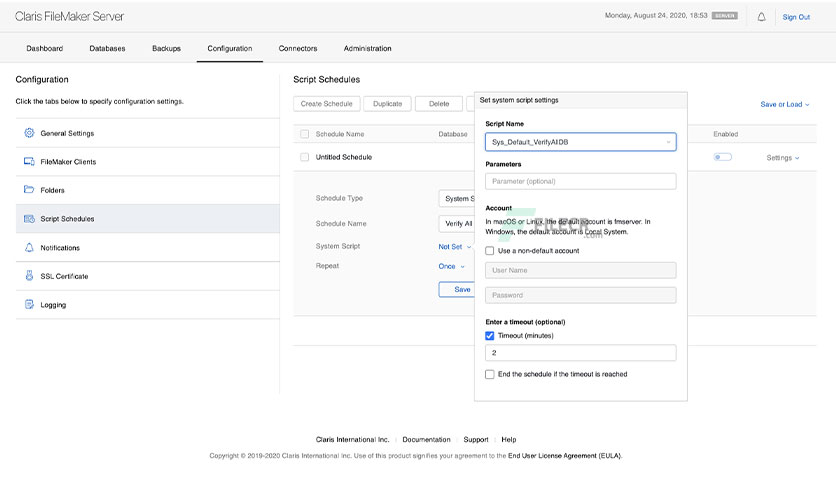Image resolution: width=836 pixels, height=484 pixels.
Task: Tick the select-all checkbox in the table header
Action: click(x=304, y=134)
